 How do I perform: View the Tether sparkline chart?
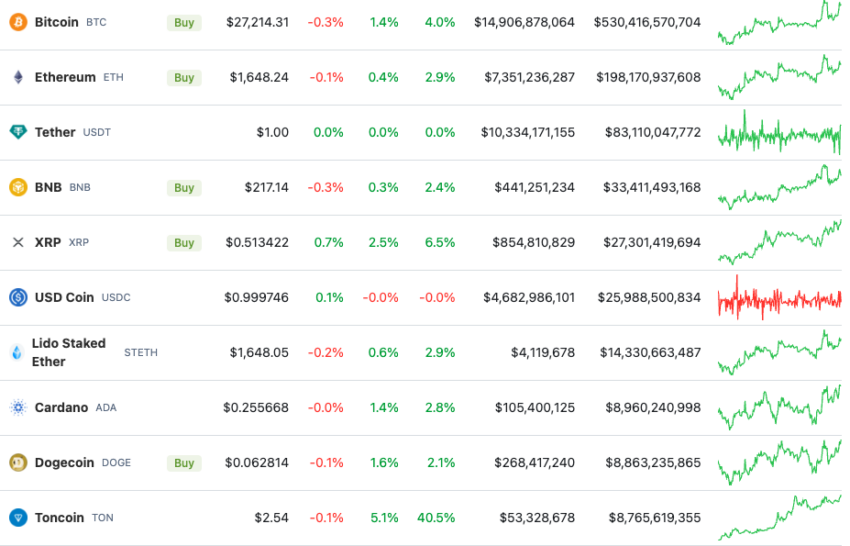coord(780,132)
